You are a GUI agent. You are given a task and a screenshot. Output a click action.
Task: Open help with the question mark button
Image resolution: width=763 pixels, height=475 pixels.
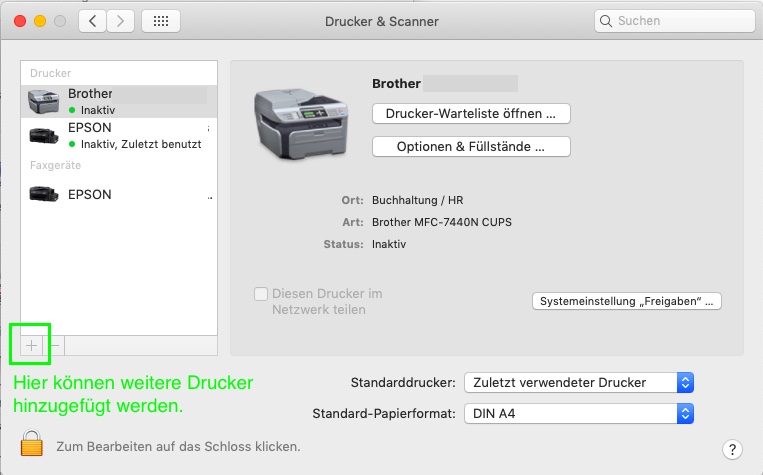click(731, 449)
